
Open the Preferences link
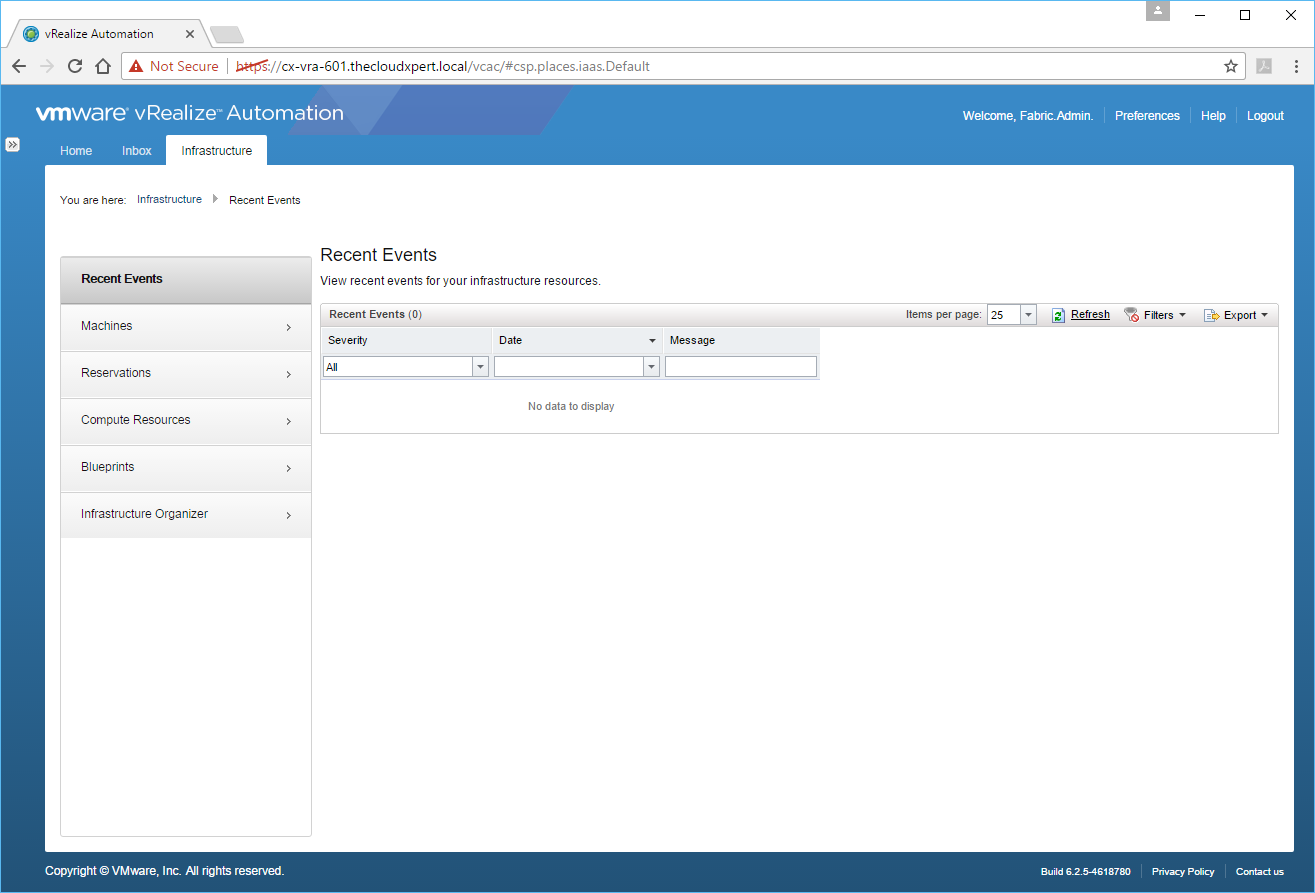[x=1147, y=116]
